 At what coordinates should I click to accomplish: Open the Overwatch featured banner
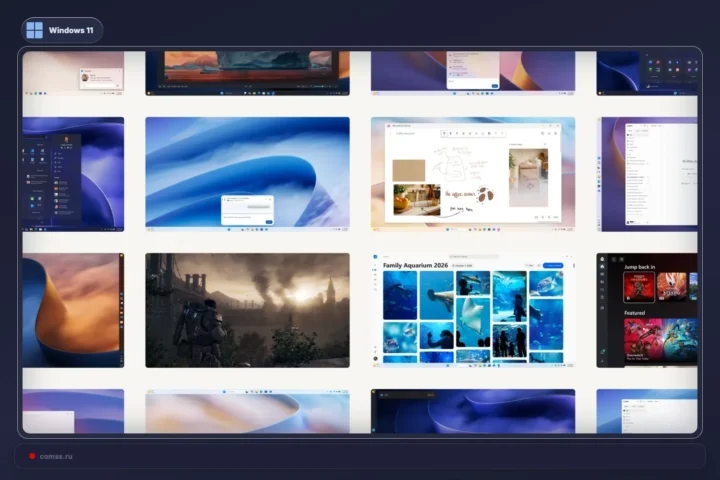[660, 340]
